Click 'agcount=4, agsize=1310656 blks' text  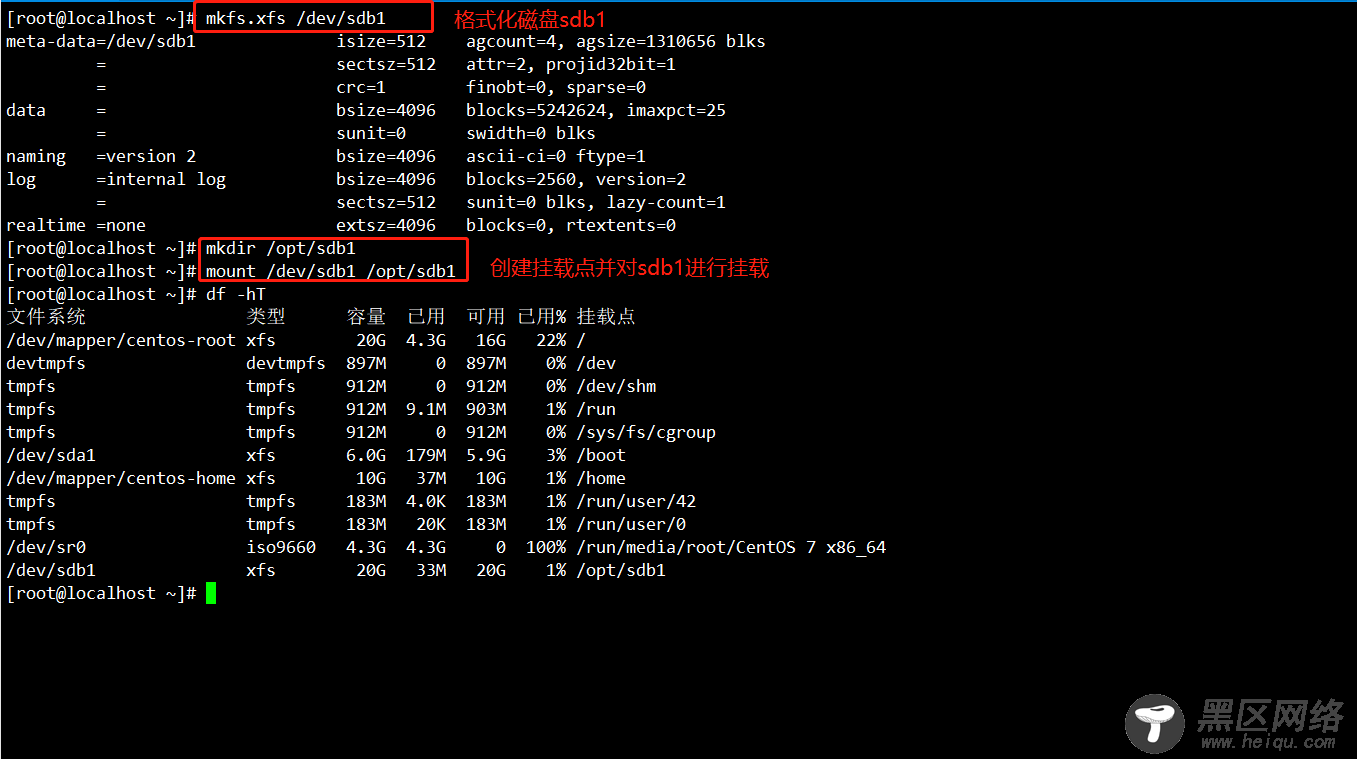[x=616, y=41]
